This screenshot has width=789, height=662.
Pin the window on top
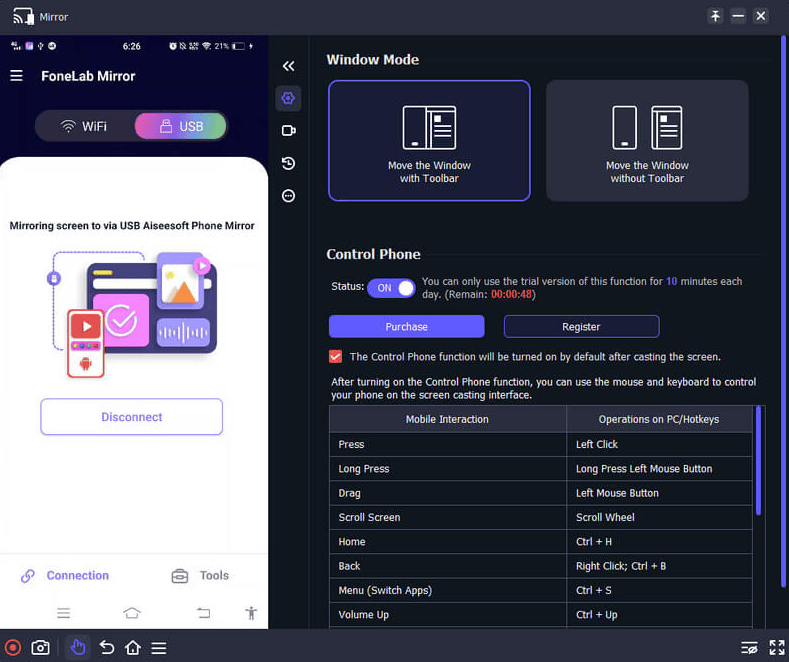(x=715, y=17)
